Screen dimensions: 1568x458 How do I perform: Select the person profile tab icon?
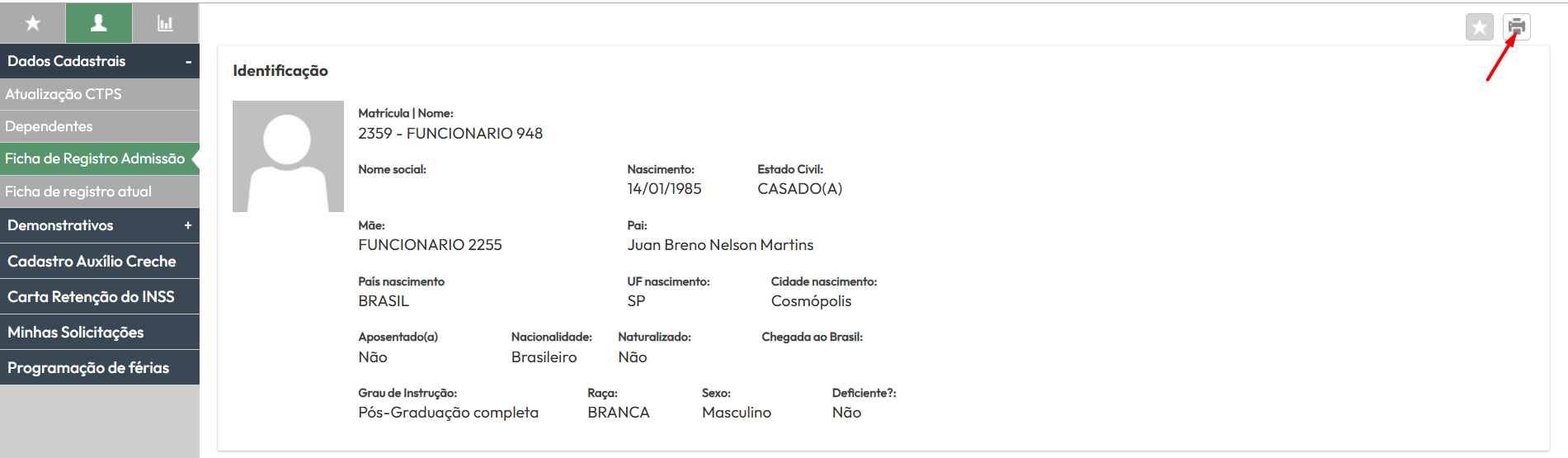99,23
